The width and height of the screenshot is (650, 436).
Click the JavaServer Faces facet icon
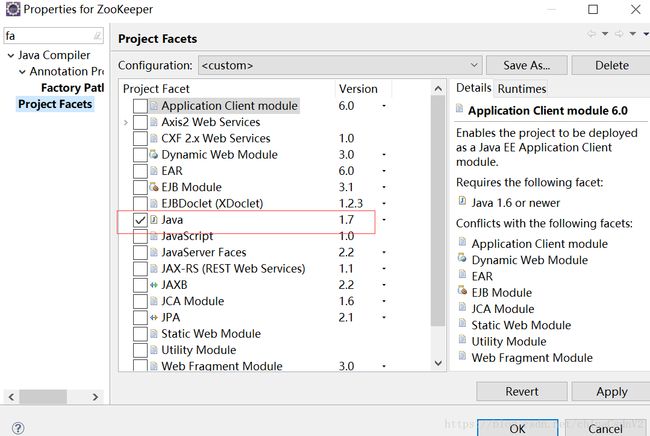(154, 252)
